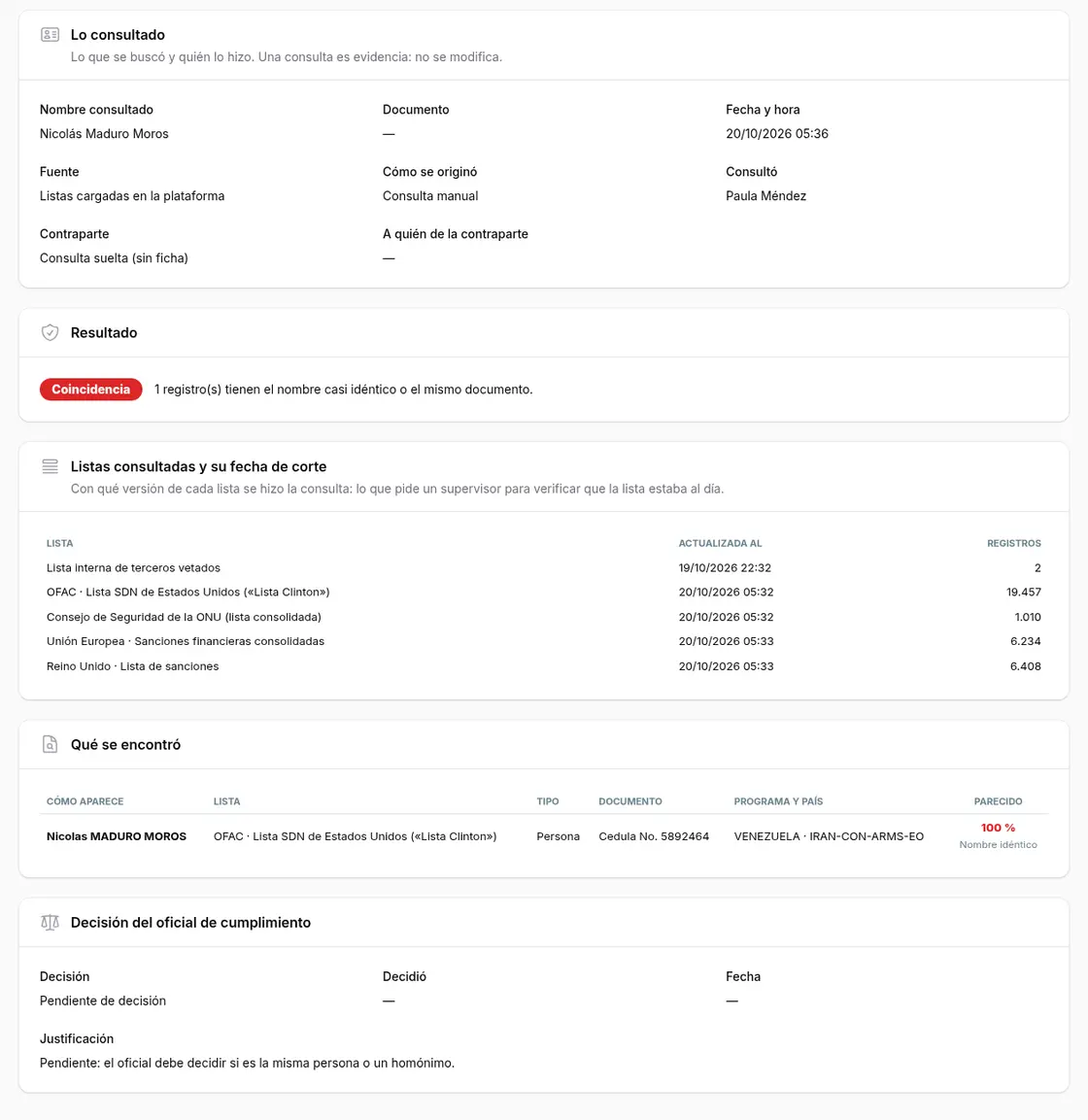Click the Lista interna de terceros vetados row
This screenshot has height=1120, width=1088.
(x=544, y=568)
